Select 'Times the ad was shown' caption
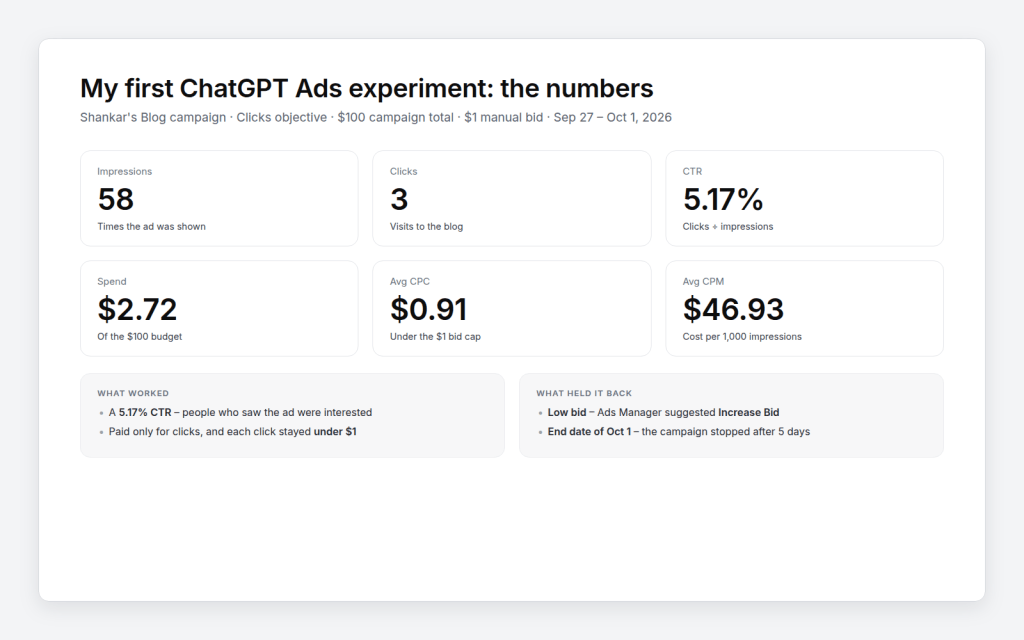Screen dimensions: 1024x640 (x=152, y=227)
